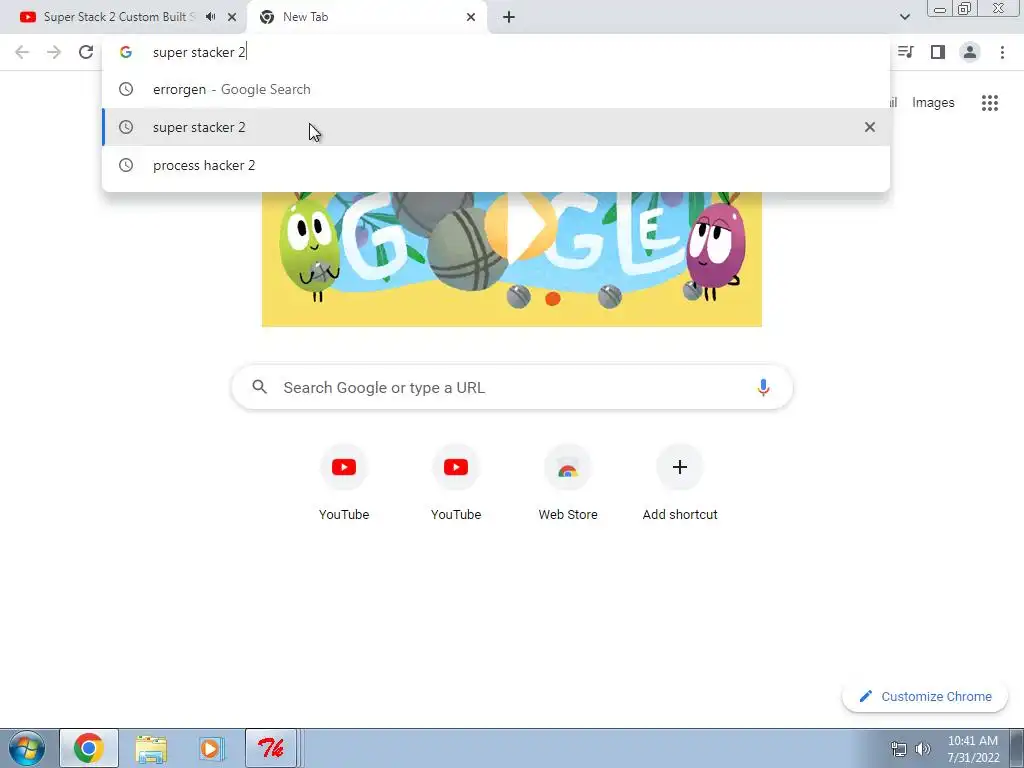The height and width of the screenshot is (768, 1024).
Task: Click Add shortcut plus tile
Action: pyautogui.click(x=680, y=483)
